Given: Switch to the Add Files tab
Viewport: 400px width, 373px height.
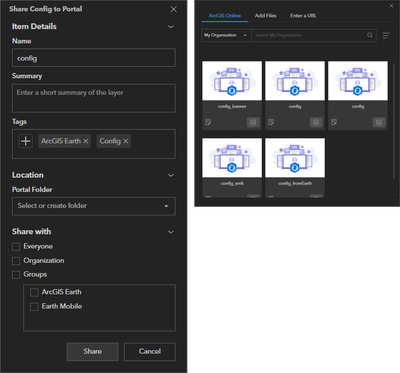Looking at the screenshot, I should 265,16.
